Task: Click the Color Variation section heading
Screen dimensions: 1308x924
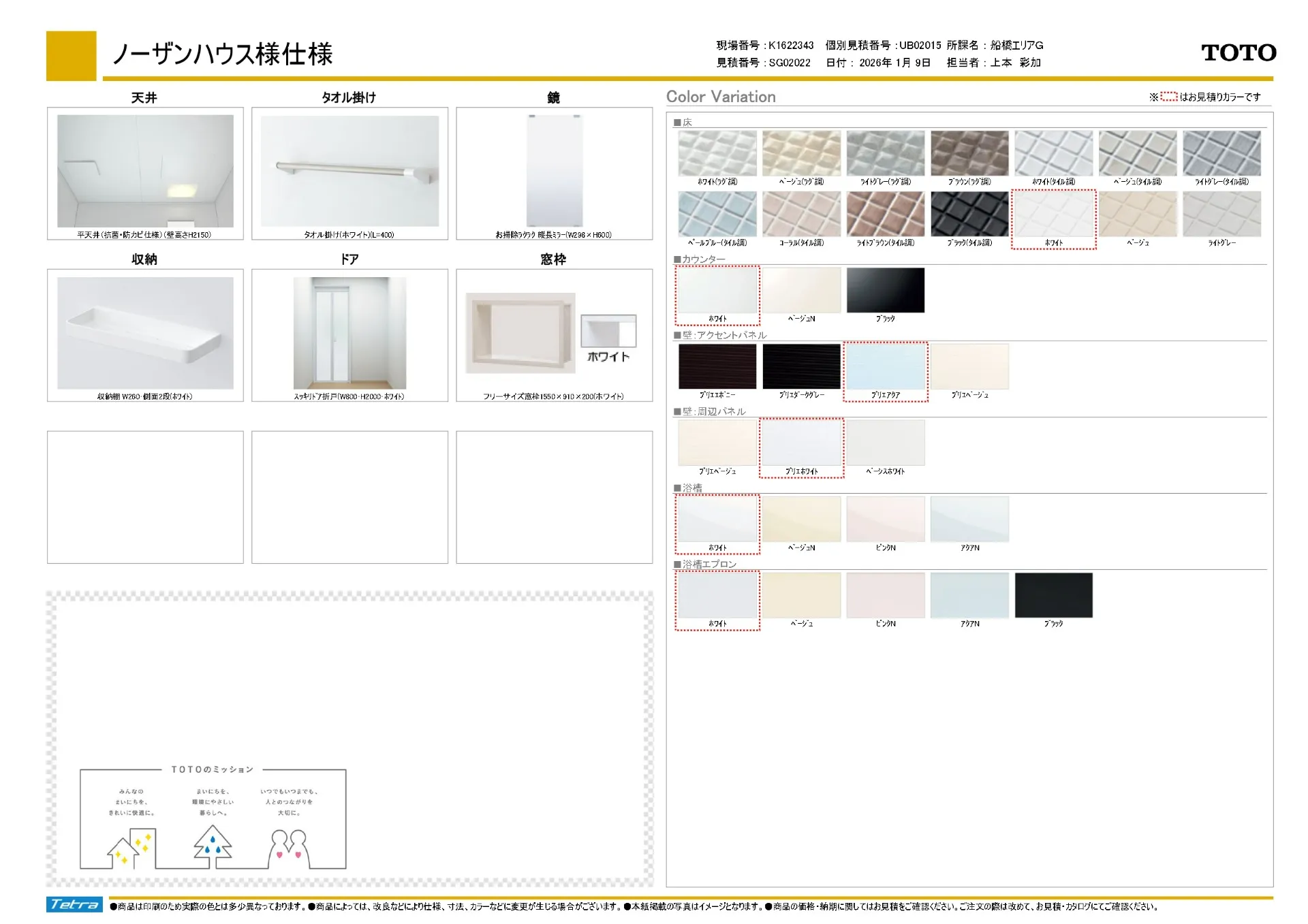Action: tap(721, 97)
